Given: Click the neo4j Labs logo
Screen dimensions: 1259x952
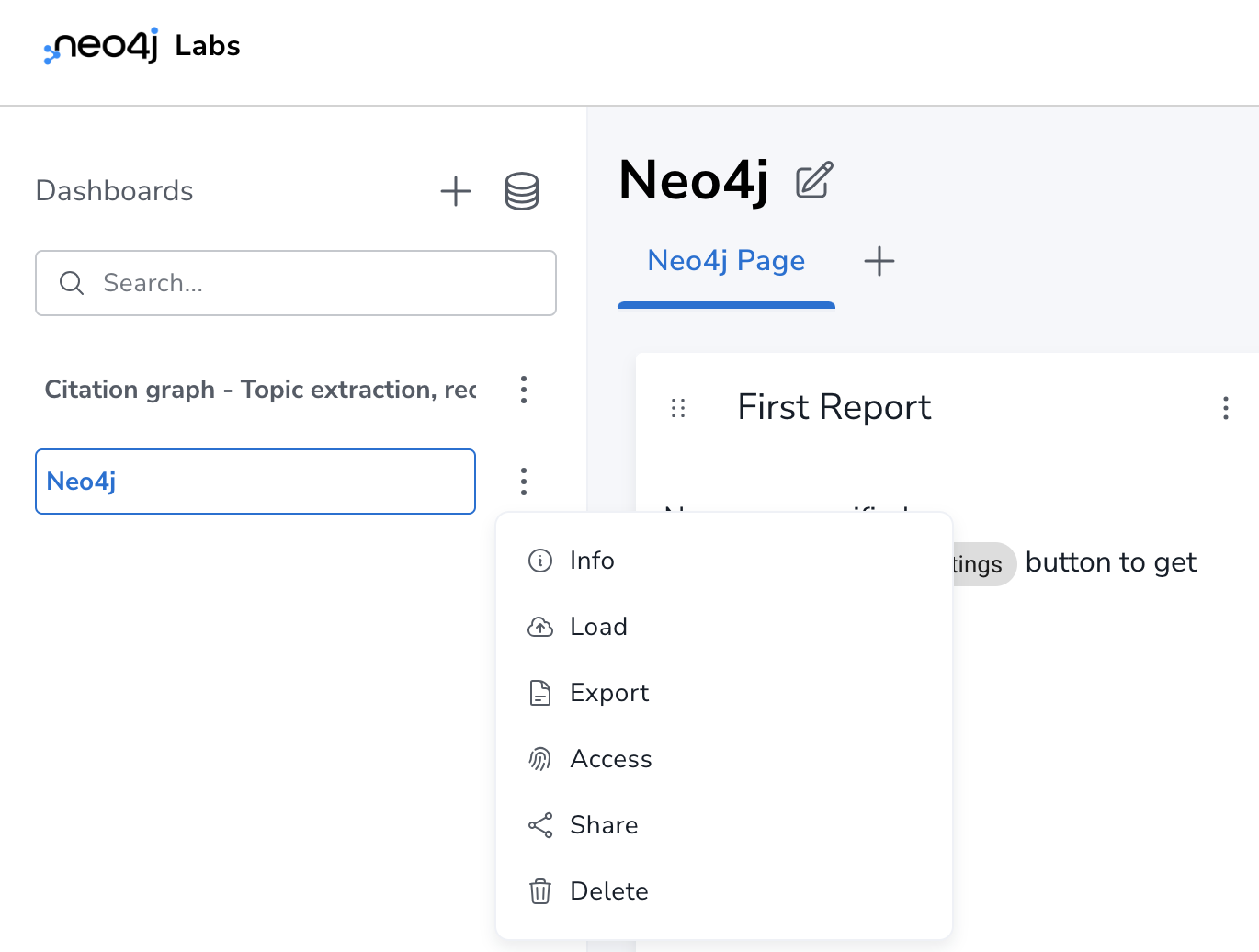Looking at the screenshot, I should 142,46.
